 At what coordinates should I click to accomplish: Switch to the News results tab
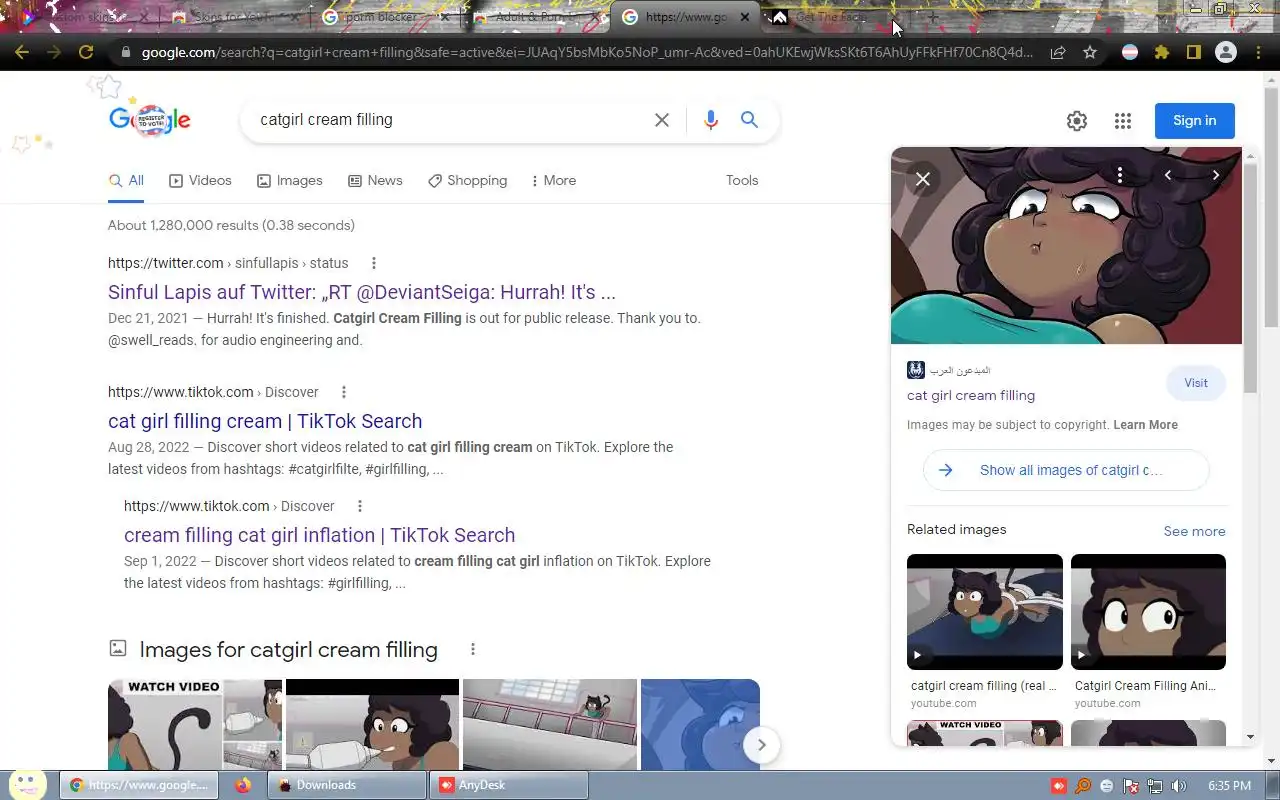375,181
